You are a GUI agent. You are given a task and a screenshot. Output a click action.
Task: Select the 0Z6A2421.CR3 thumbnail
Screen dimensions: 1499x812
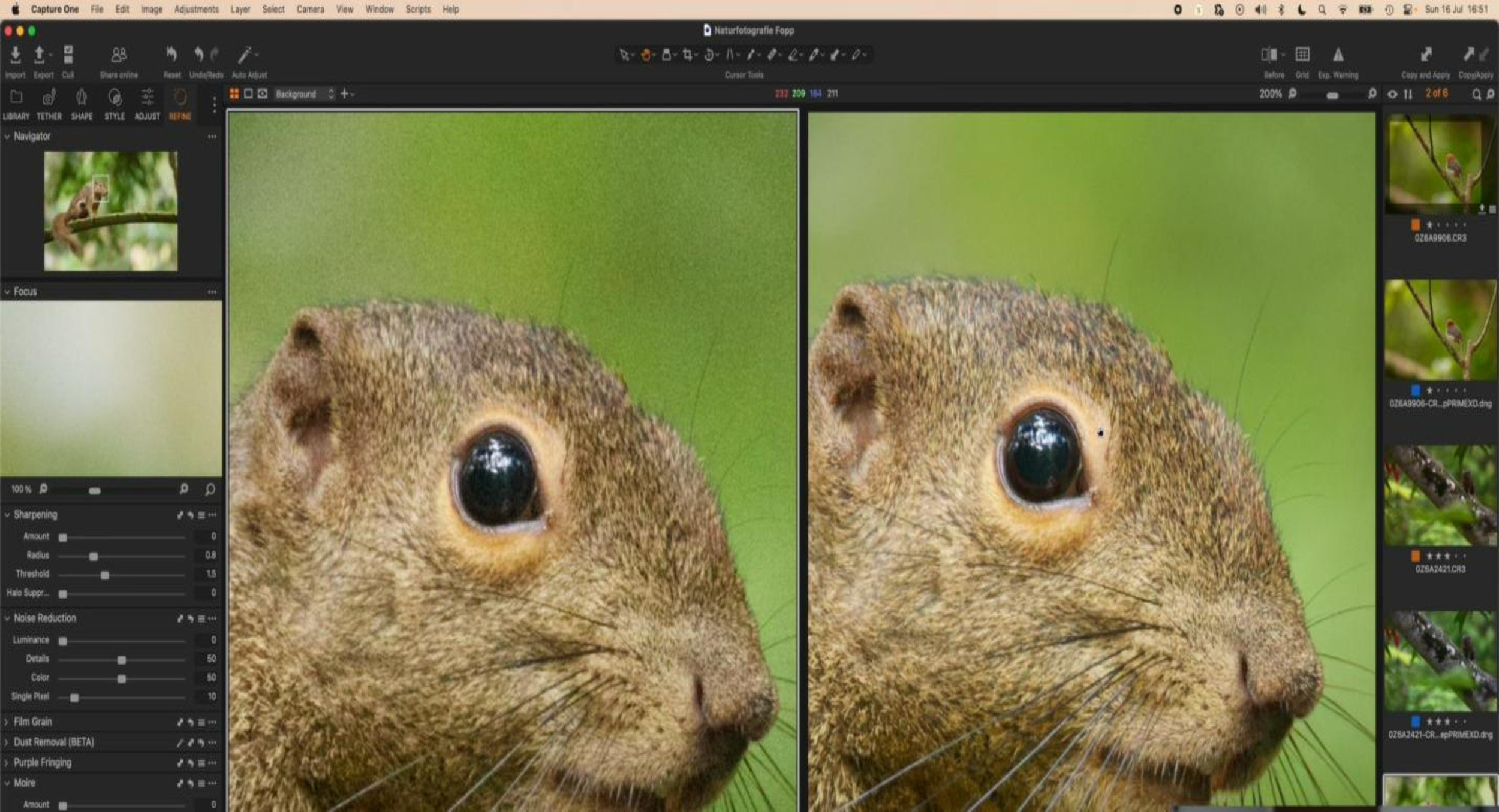click(x=1440, y=495)
